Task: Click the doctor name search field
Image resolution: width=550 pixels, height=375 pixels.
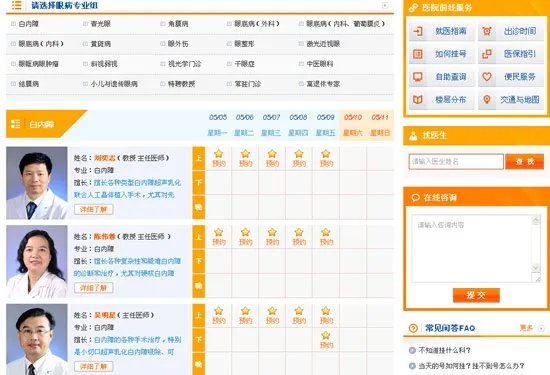Action: coord(456,161)
